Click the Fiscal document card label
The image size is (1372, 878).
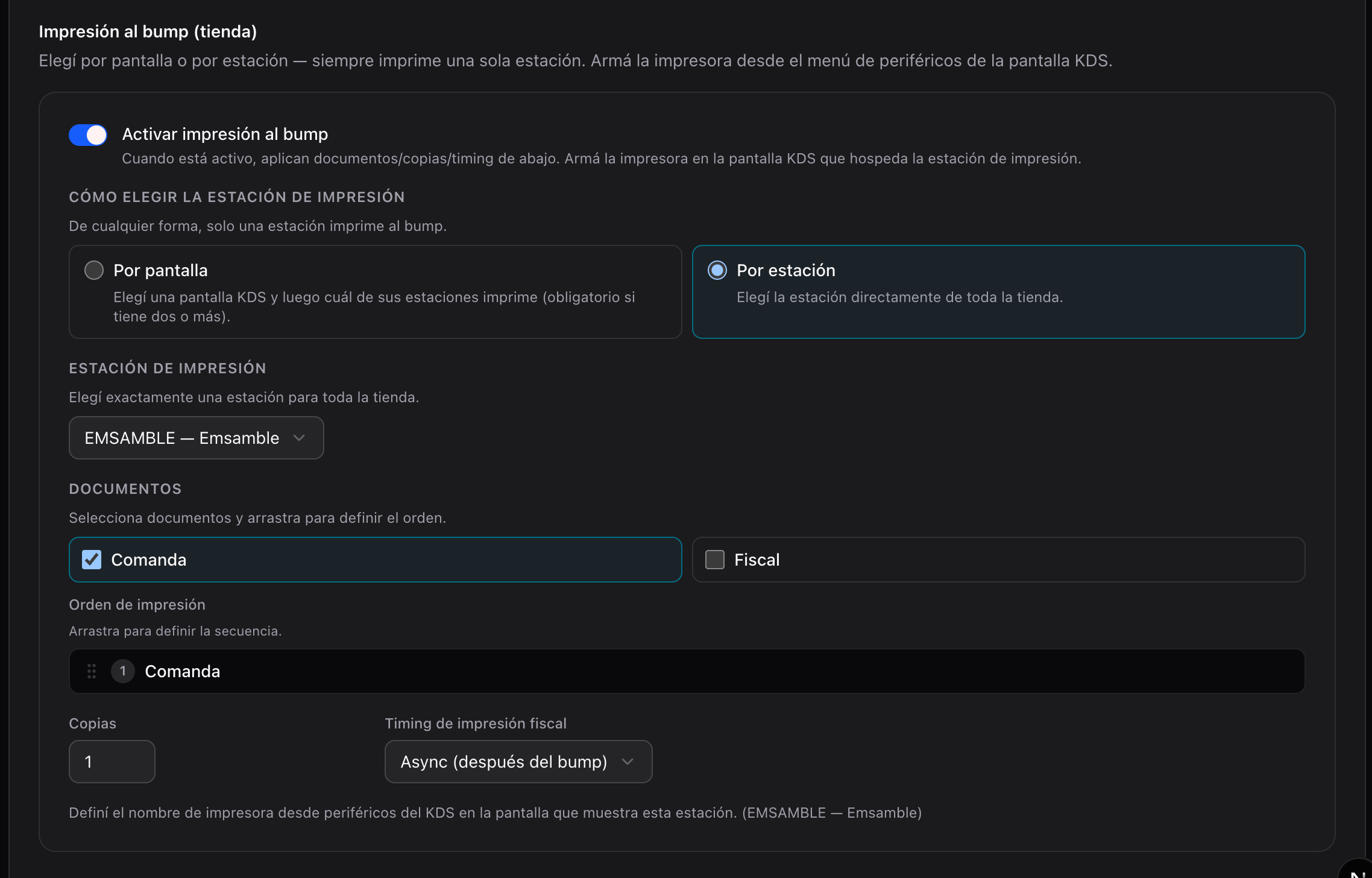[x=757, y=560]
